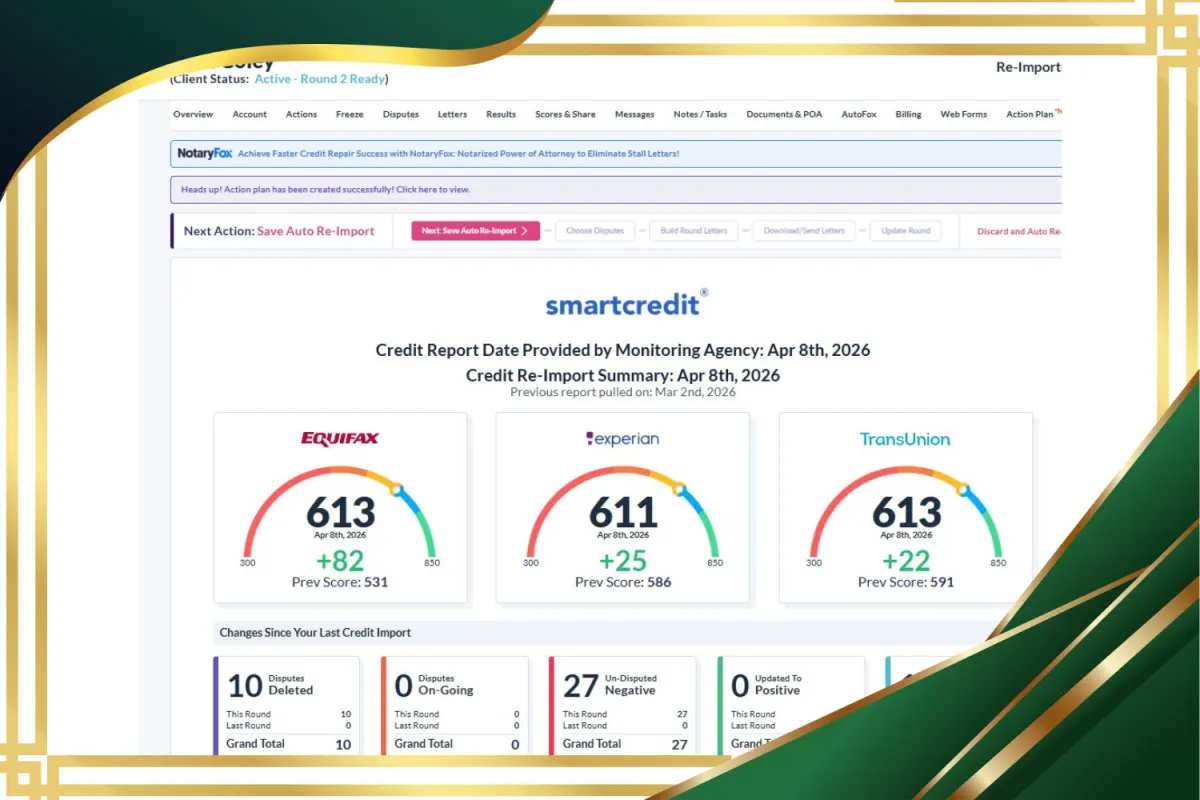The image size is (1200, 800).
Task: Click TransUnion +22 score change
Action: (x=906, y=560)
